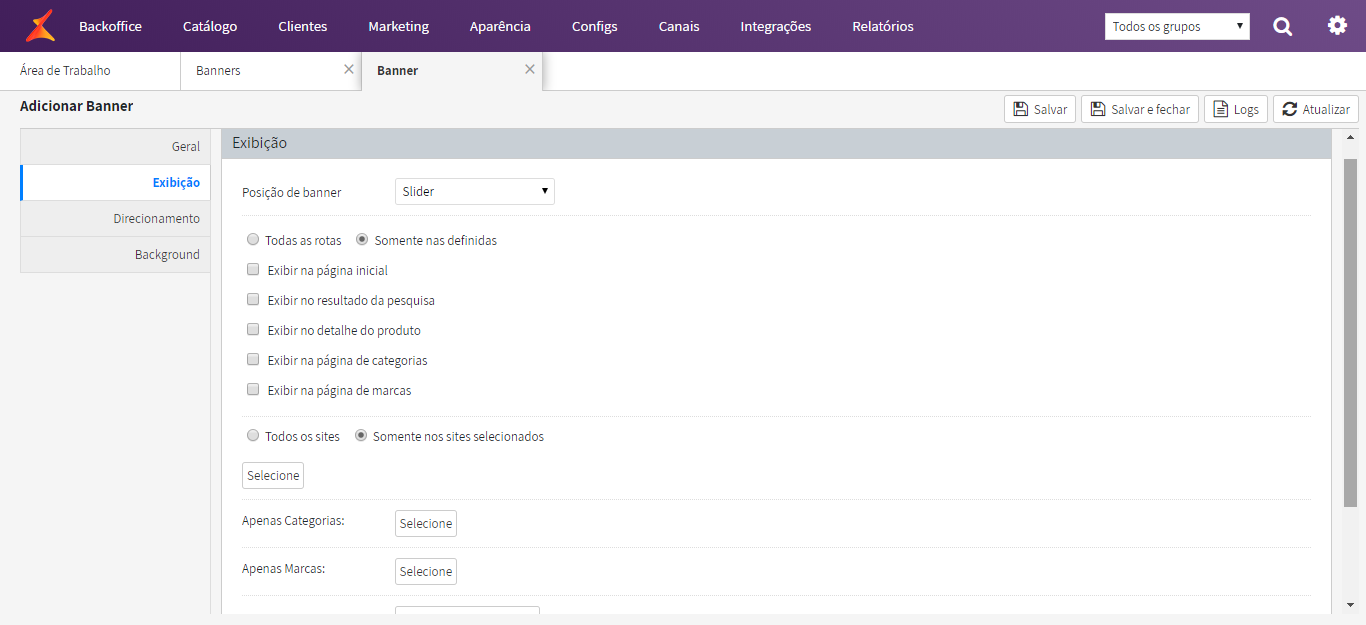Open the search magnifier icon

pos(1283,26)
